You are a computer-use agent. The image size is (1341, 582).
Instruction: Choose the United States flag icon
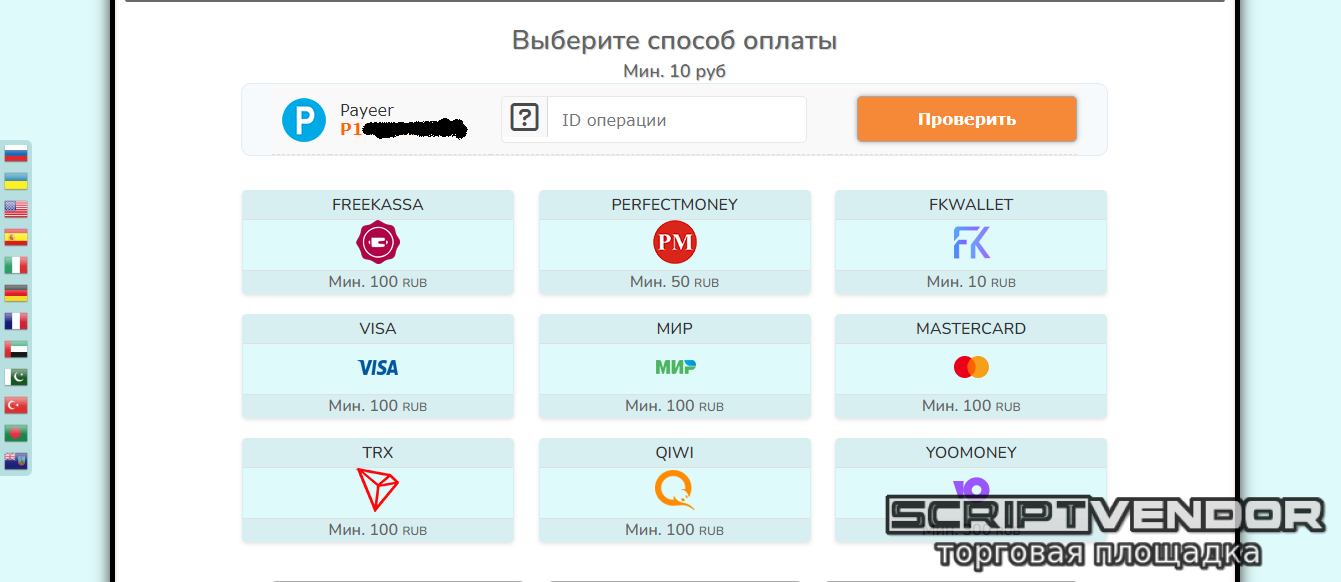pos(16,210)
